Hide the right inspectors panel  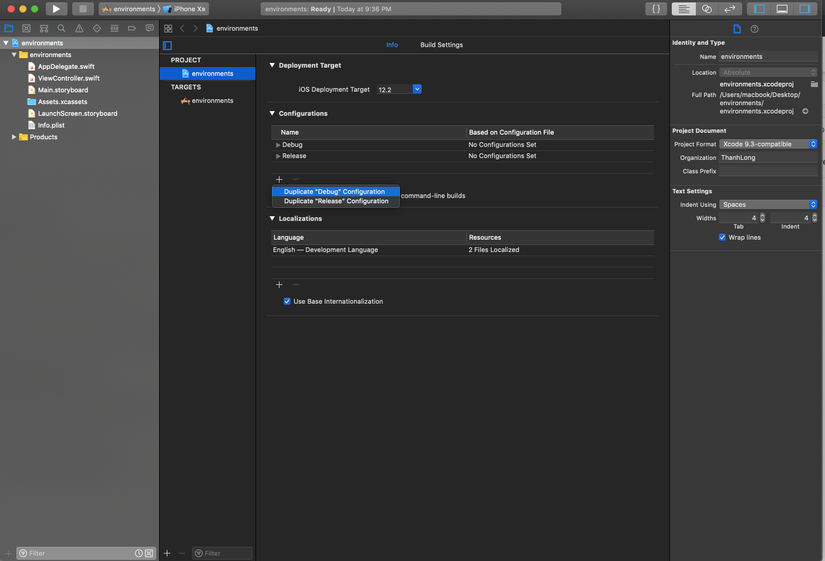tap(805, 9)
